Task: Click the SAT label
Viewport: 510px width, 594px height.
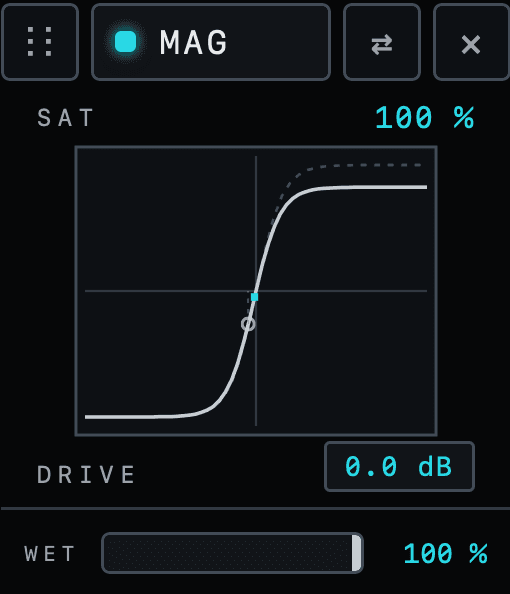Action: click(65, 118)
